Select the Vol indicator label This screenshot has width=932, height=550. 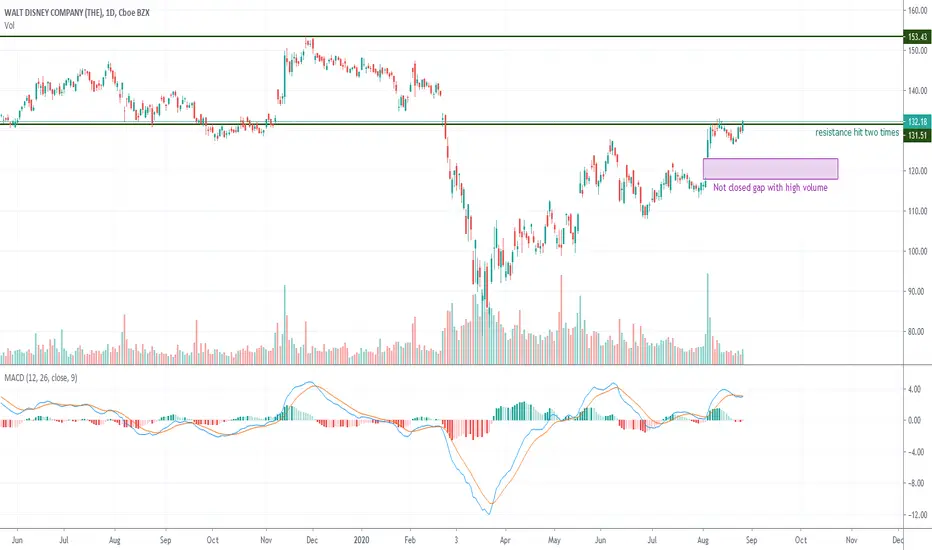(x=9, y=26)
